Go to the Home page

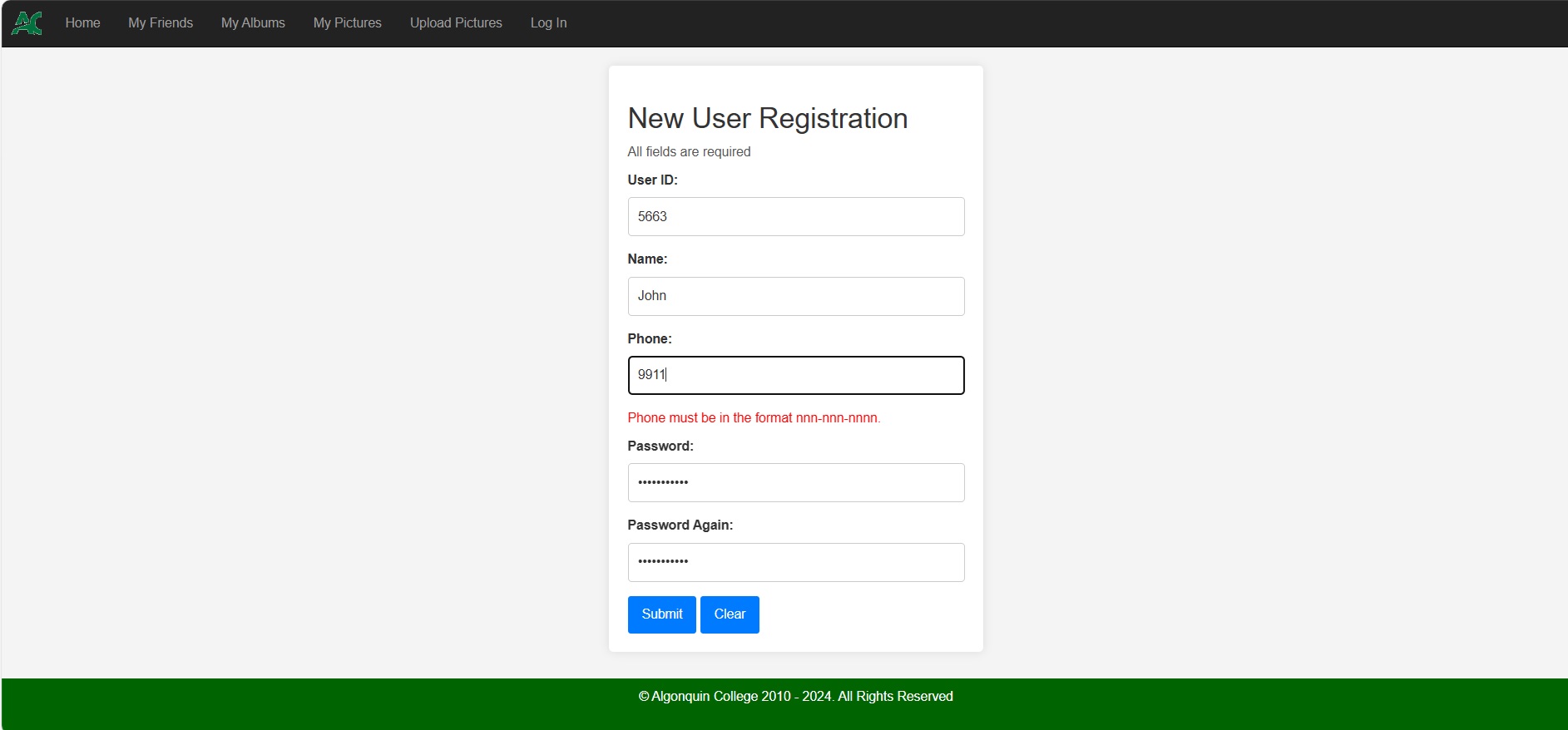click(82, 23)
